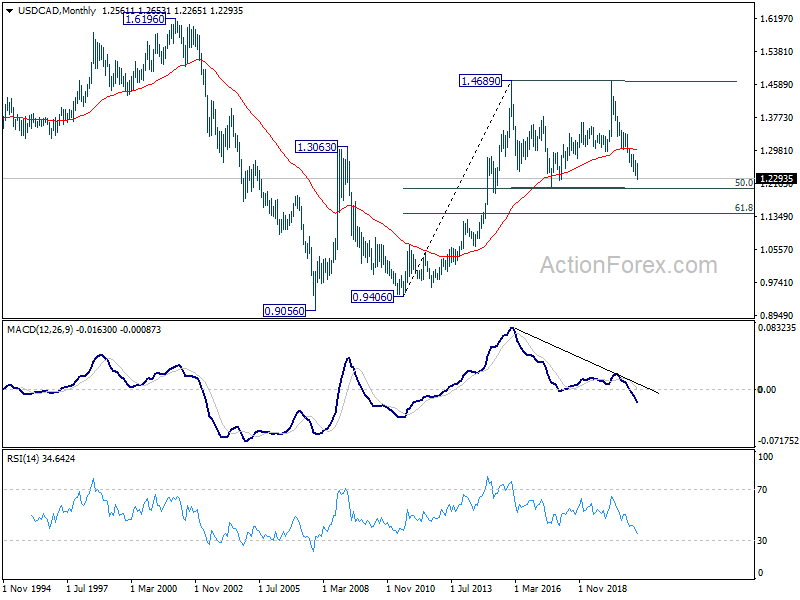Select the 1.30630 price label
The height and width of the screenshot is (600, 800).
(316, 147)
